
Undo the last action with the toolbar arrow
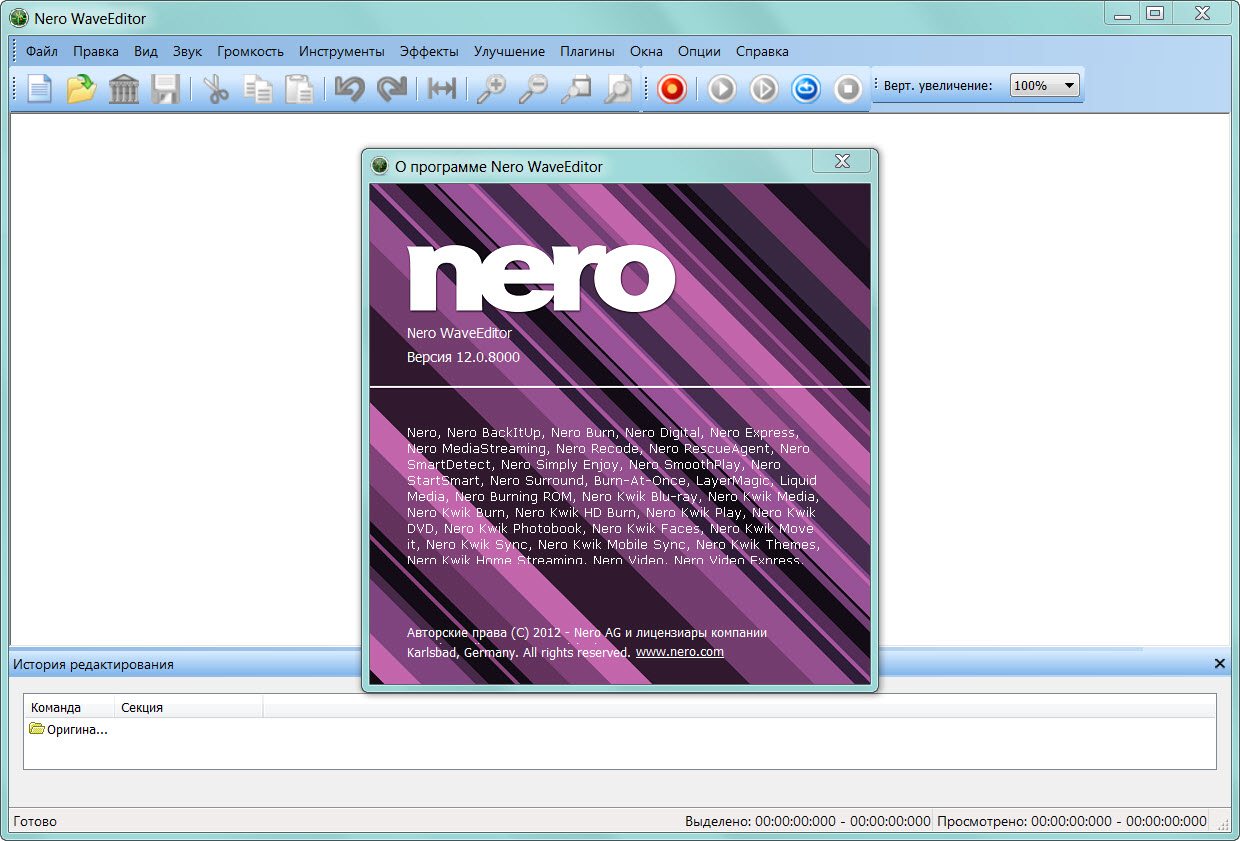pyautogui.click(x=350, y=89)
